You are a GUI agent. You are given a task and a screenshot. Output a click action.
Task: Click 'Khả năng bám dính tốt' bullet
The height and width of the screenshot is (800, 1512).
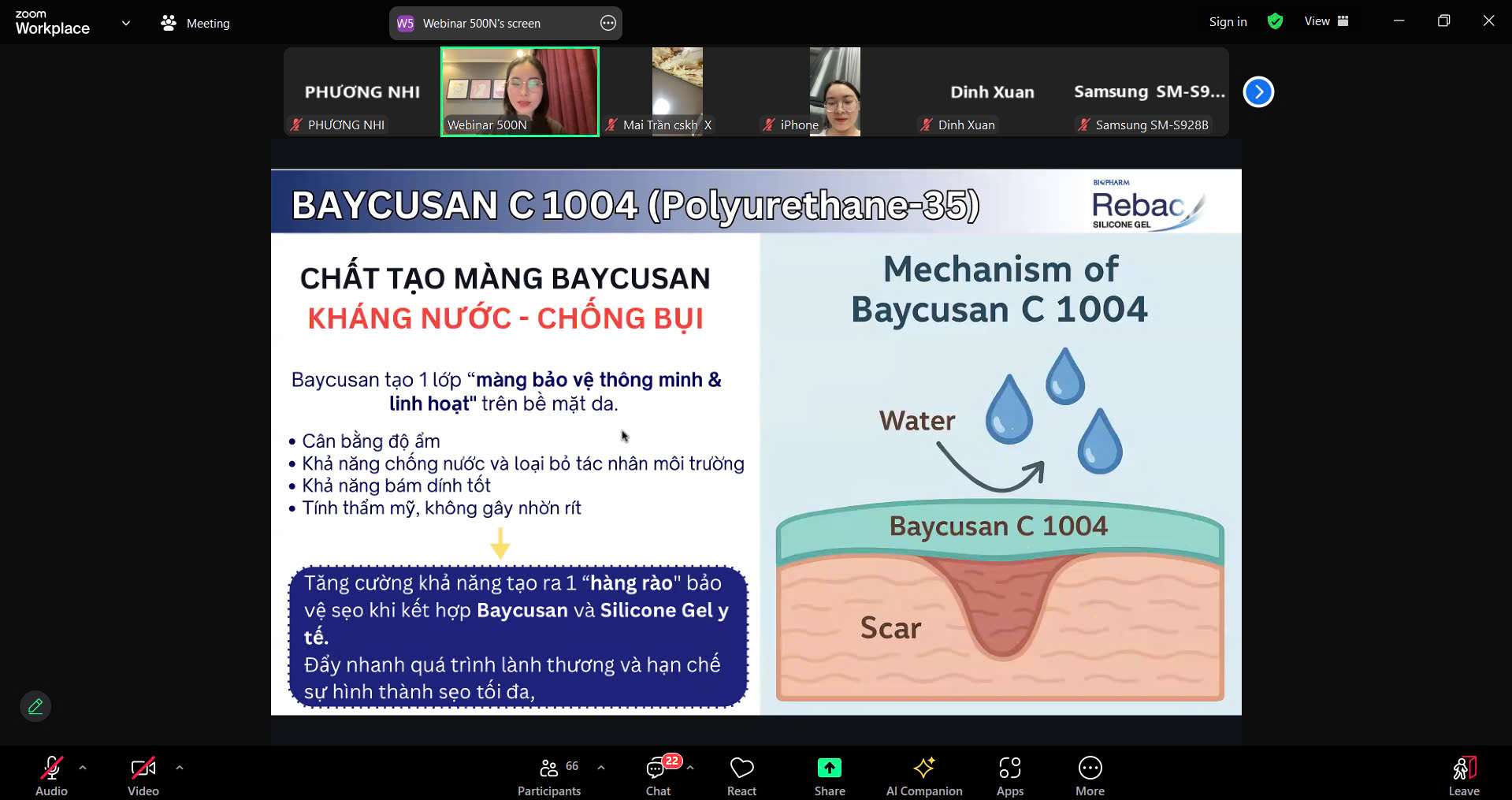tap(396, 486)
